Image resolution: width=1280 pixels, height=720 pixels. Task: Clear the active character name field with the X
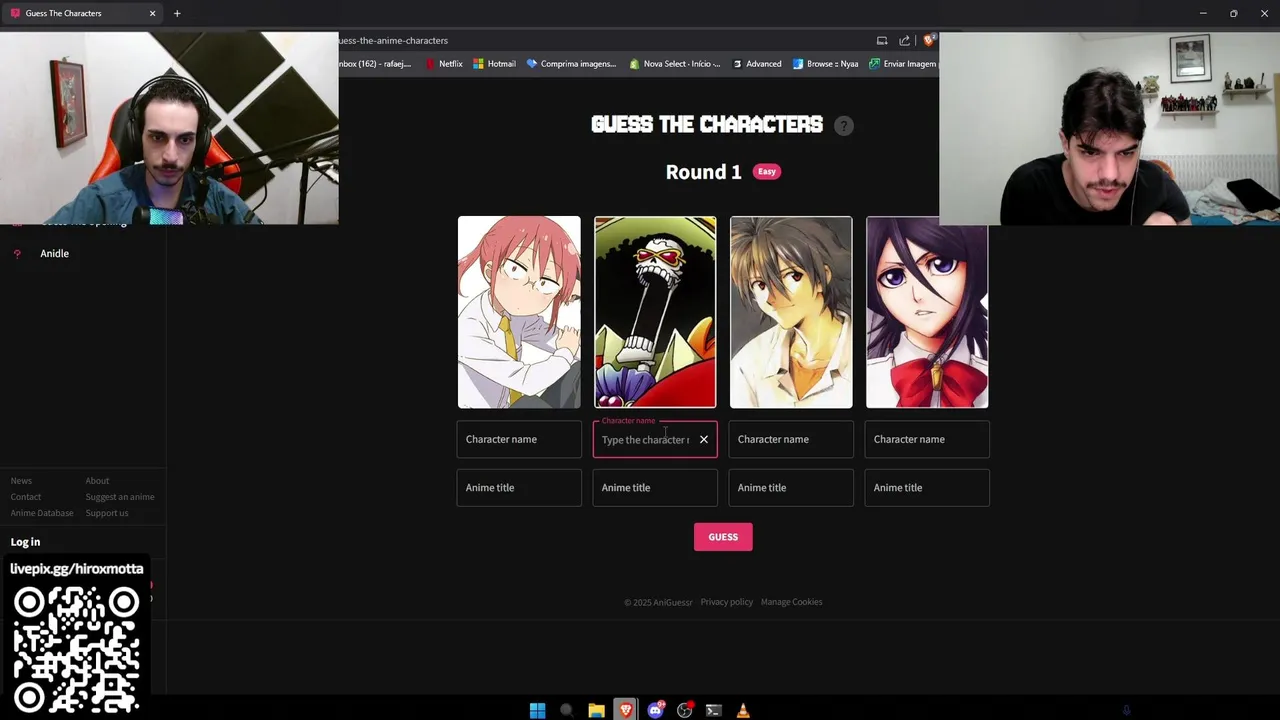pos(704,440)
